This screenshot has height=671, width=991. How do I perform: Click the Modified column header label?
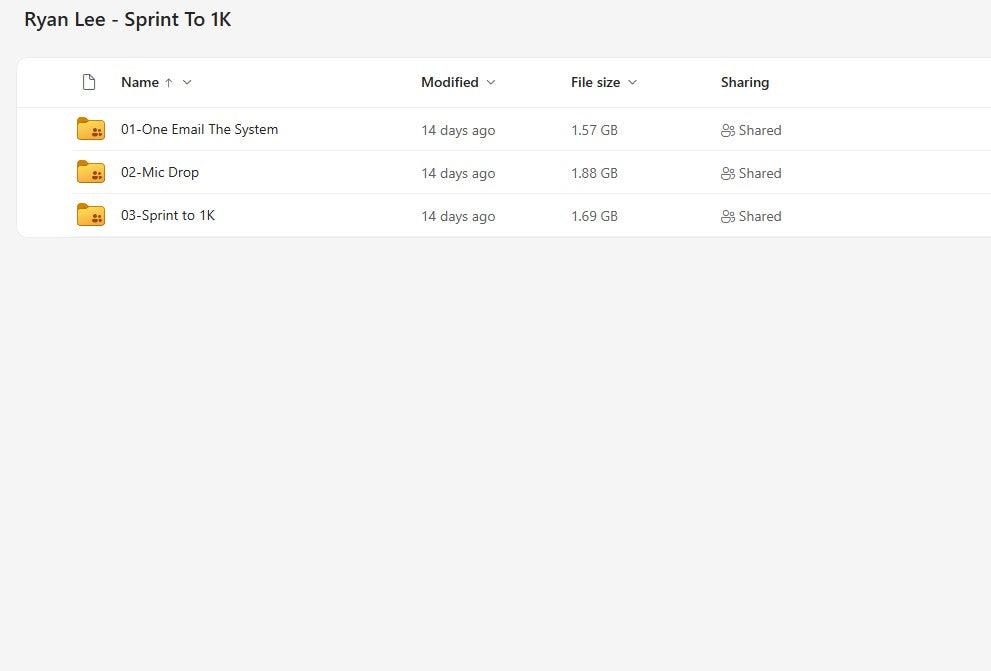click(450, 82)
